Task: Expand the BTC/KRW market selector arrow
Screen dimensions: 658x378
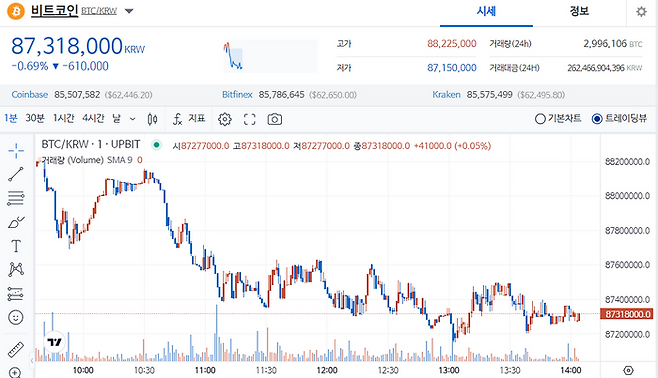Action: (x=129, y=11)
